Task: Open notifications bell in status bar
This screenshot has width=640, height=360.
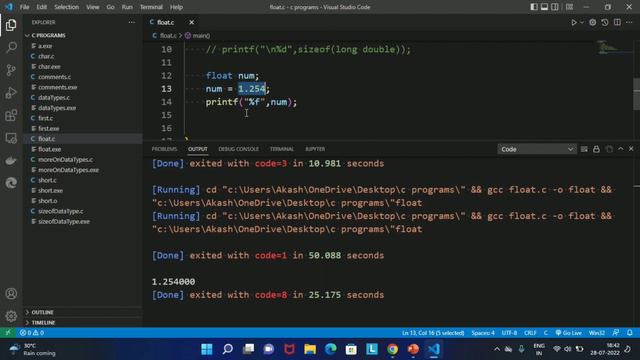Action: [630, 333]
